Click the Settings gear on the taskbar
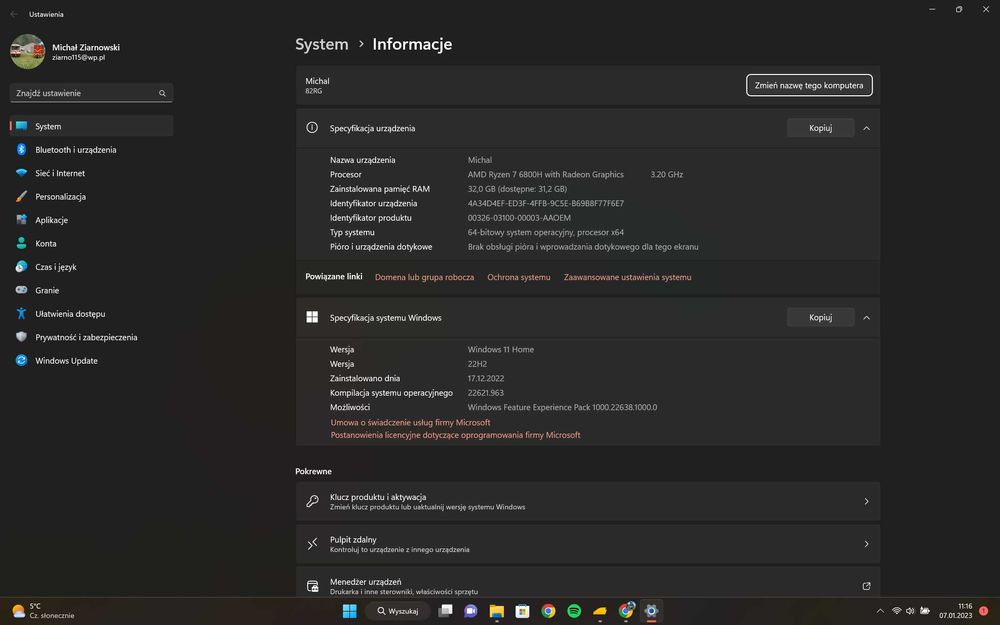The image size is (1000, 625). tap(651, 611)
